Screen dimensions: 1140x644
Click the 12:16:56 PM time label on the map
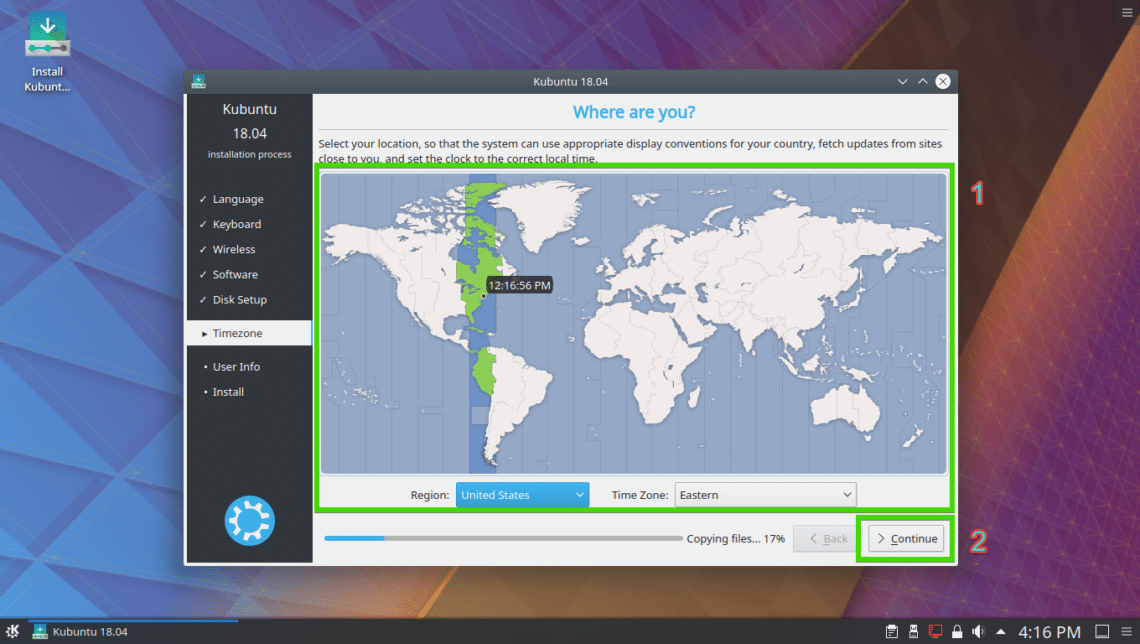click(x=519, y=286)
